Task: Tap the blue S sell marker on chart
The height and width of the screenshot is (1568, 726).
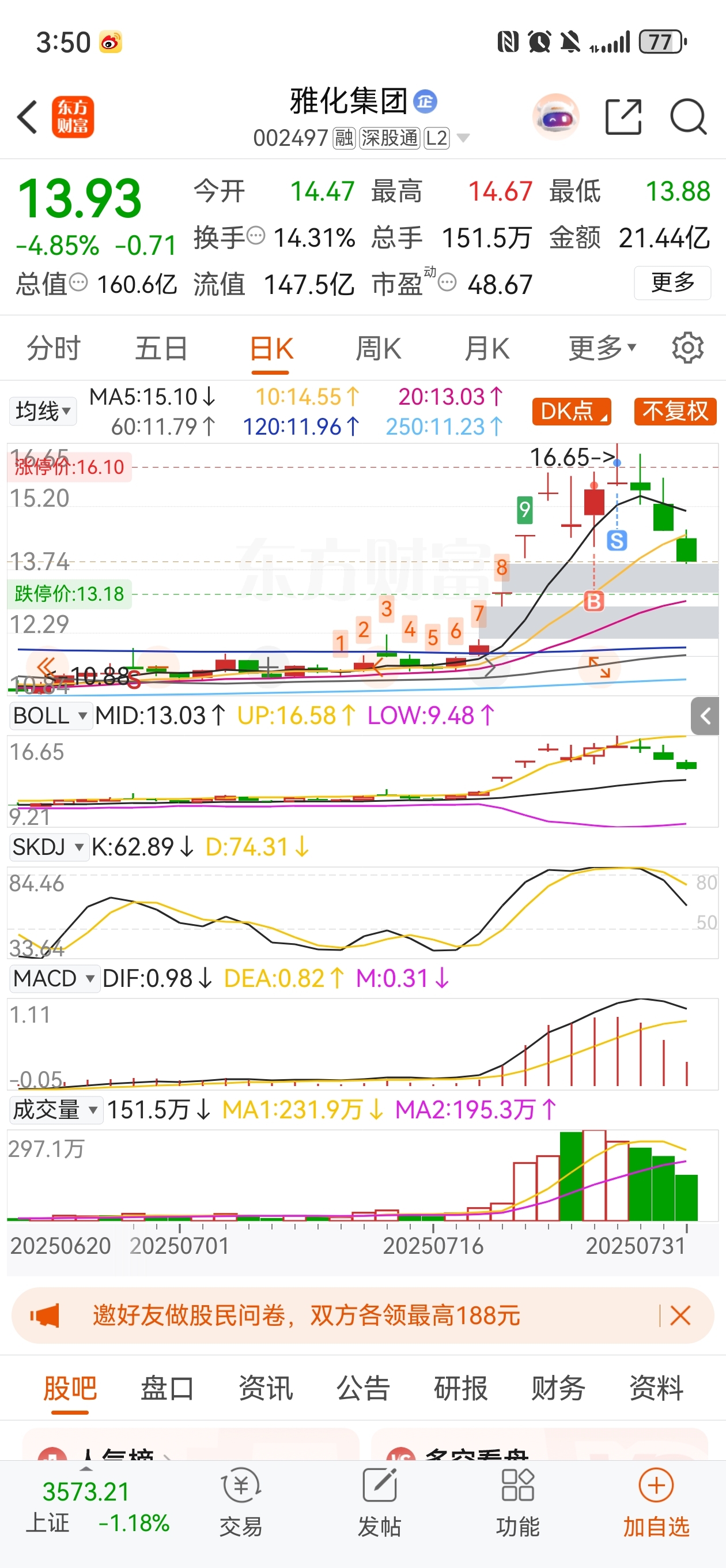Action: click(x=617, y=540)
